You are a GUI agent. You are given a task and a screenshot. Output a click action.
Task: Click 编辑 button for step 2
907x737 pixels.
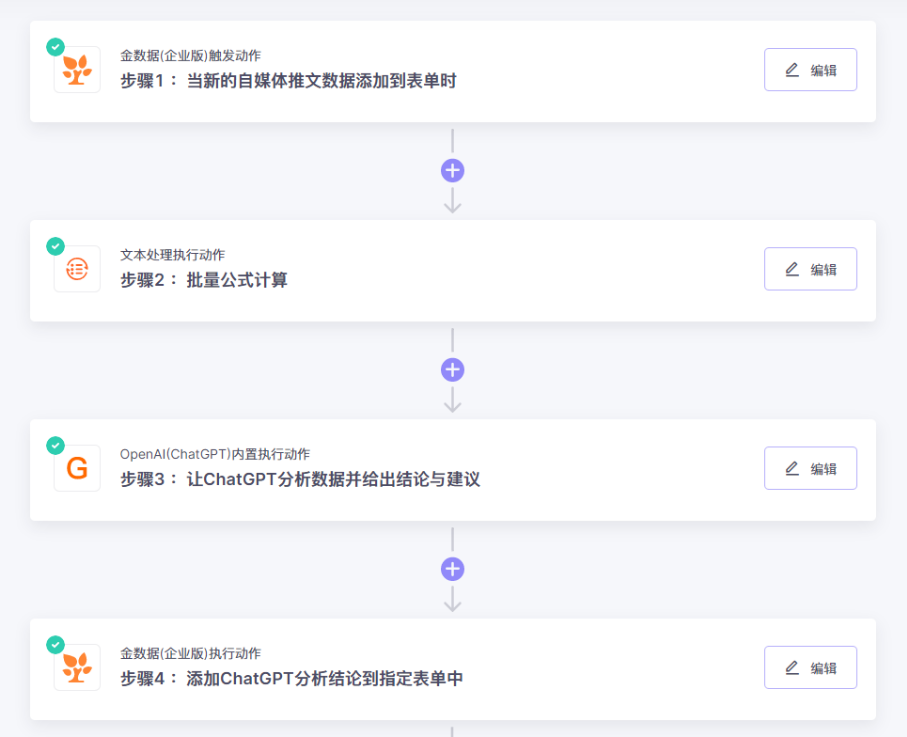point(810,269)
